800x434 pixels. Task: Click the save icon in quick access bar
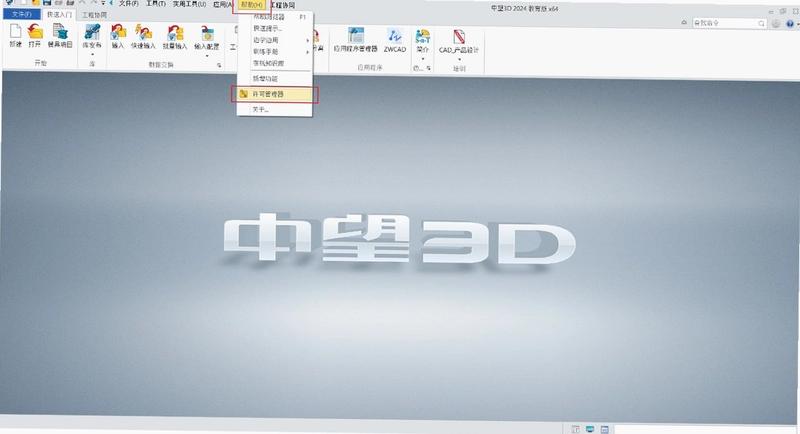(x=47, y=3)
